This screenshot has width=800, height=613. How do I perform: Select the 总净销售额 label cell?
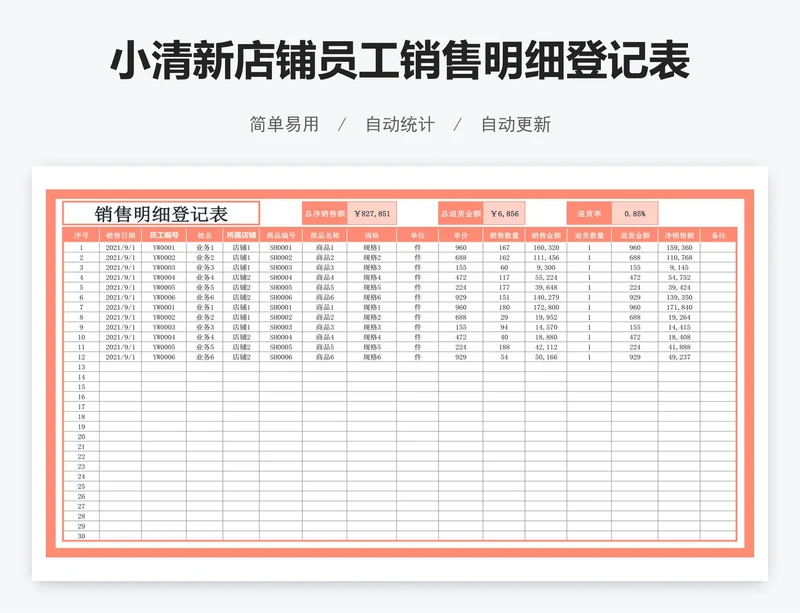point(324,213)
